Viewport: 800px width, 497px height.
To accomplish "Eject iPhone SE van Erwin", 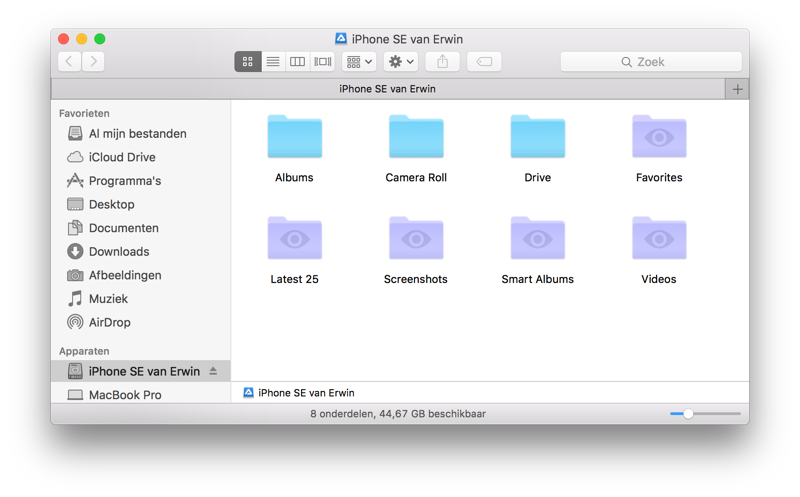I will tap(213, 371).
